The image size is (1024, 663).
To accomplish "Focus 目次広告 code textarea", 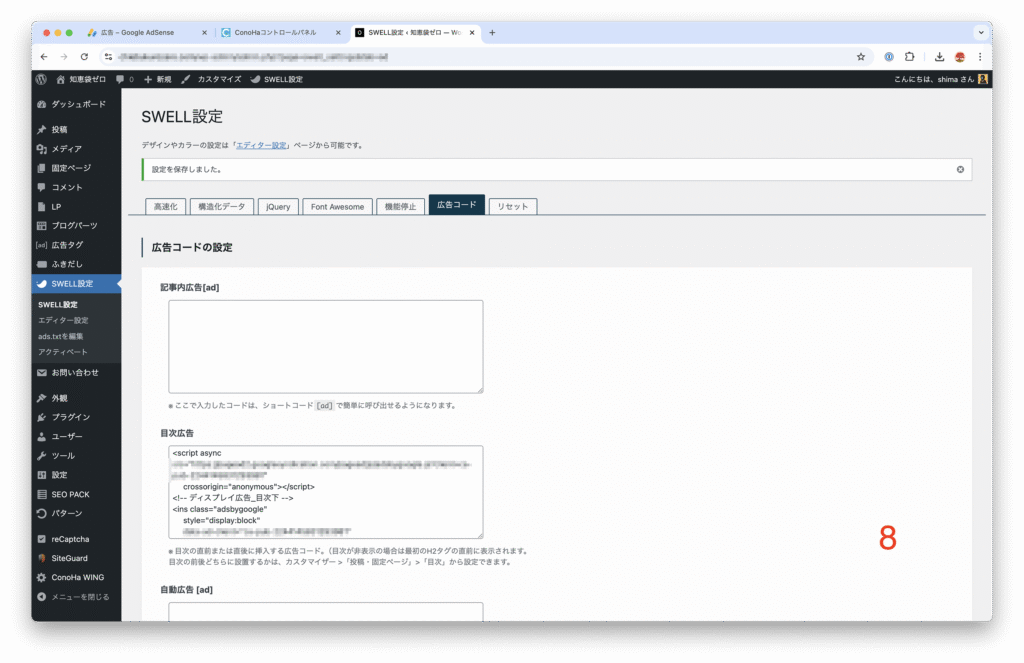I will coord(326,492).
